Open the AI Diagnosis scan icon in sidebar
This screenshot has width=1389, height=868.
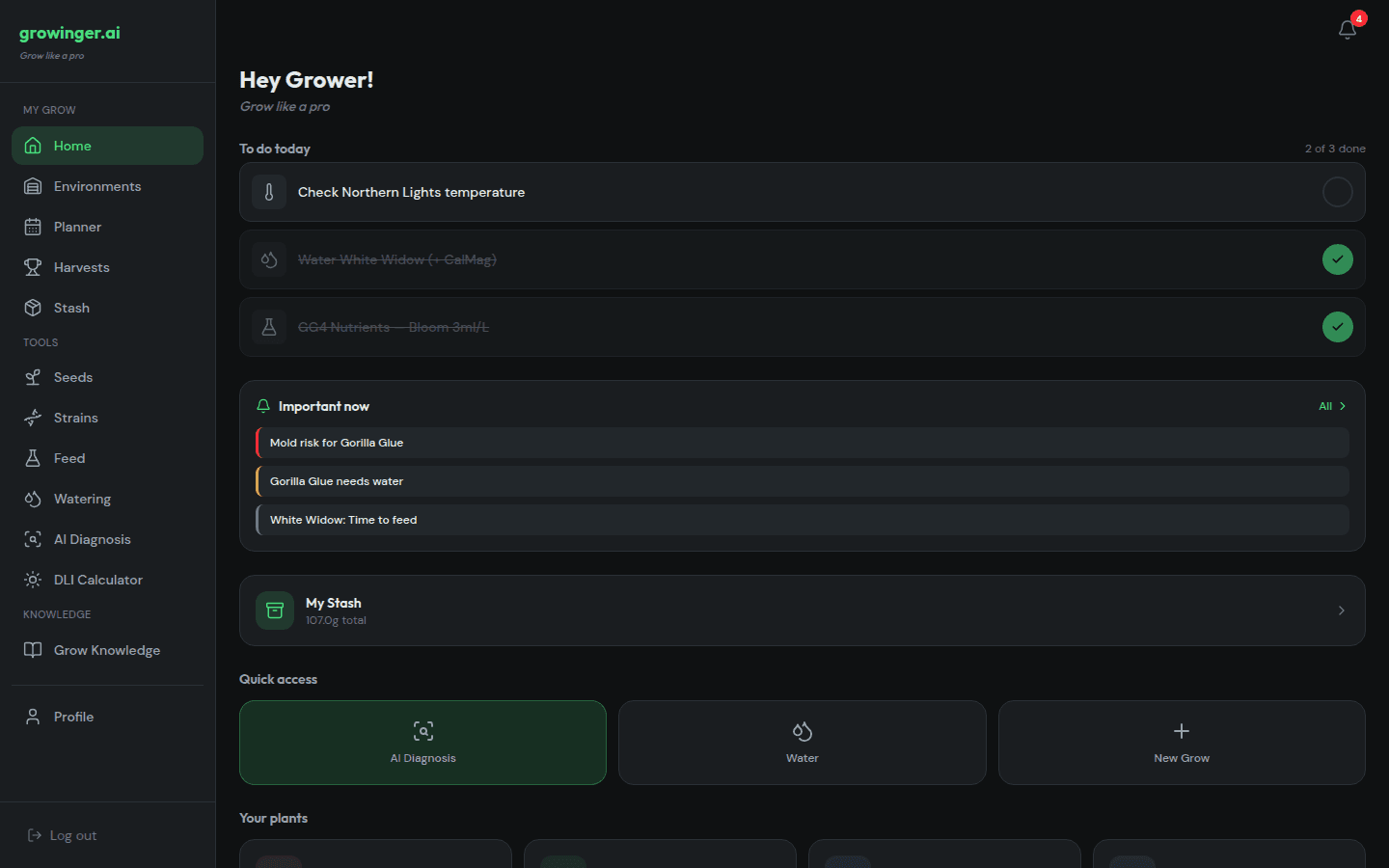click(33, 539)
